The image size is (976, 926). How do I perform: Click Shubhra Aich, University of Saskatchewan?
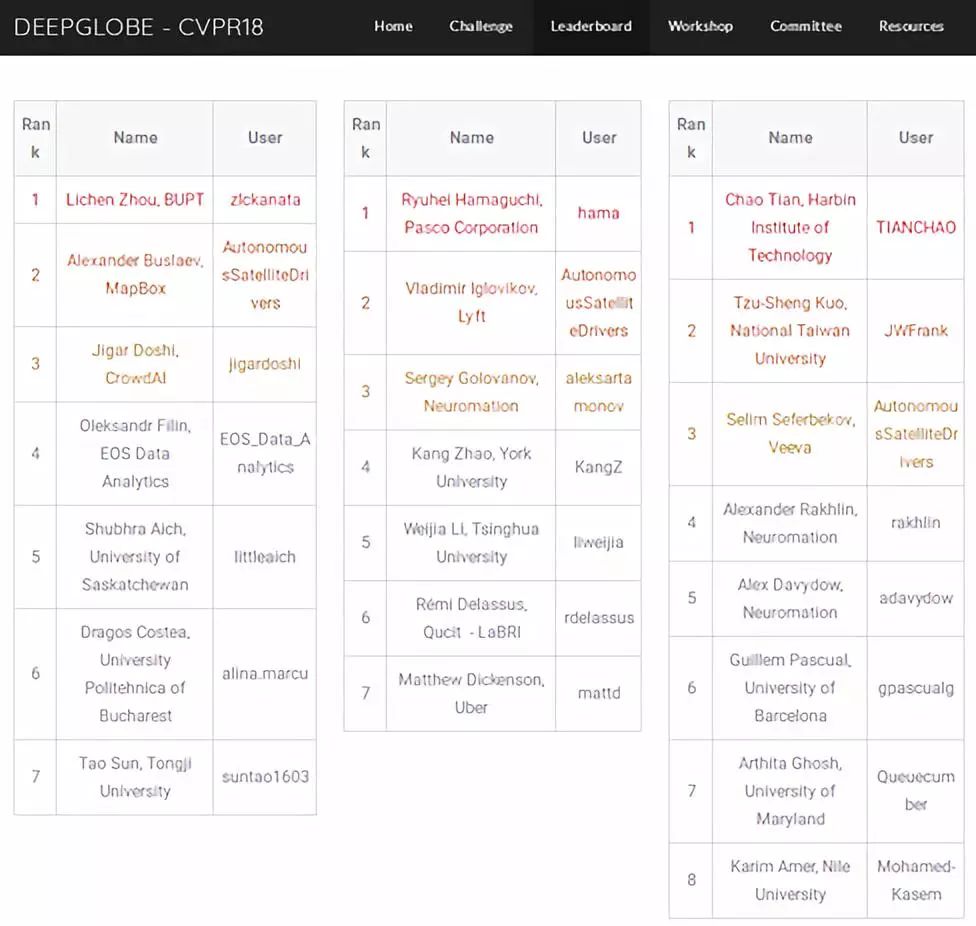pyautogui.click(x=135, y=556)
